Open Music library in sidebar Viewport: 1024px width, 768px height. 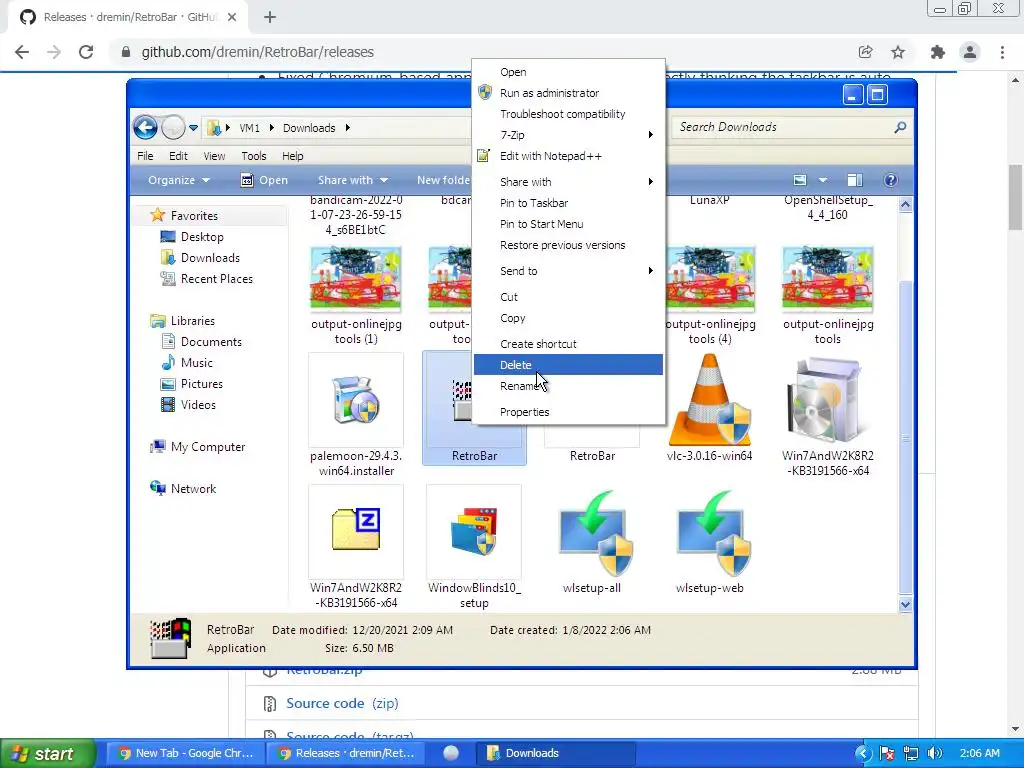tap(187, 363)
